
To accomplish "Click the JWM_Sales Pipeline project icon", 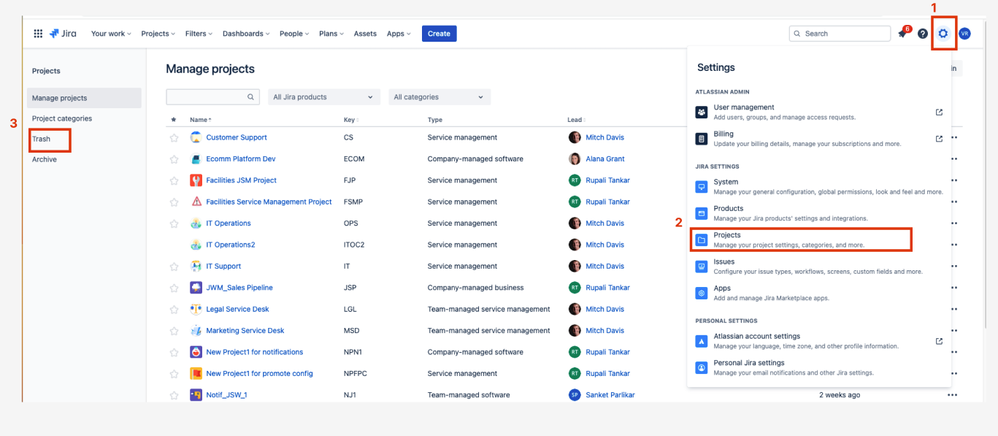I will click(x=196, y=288).
